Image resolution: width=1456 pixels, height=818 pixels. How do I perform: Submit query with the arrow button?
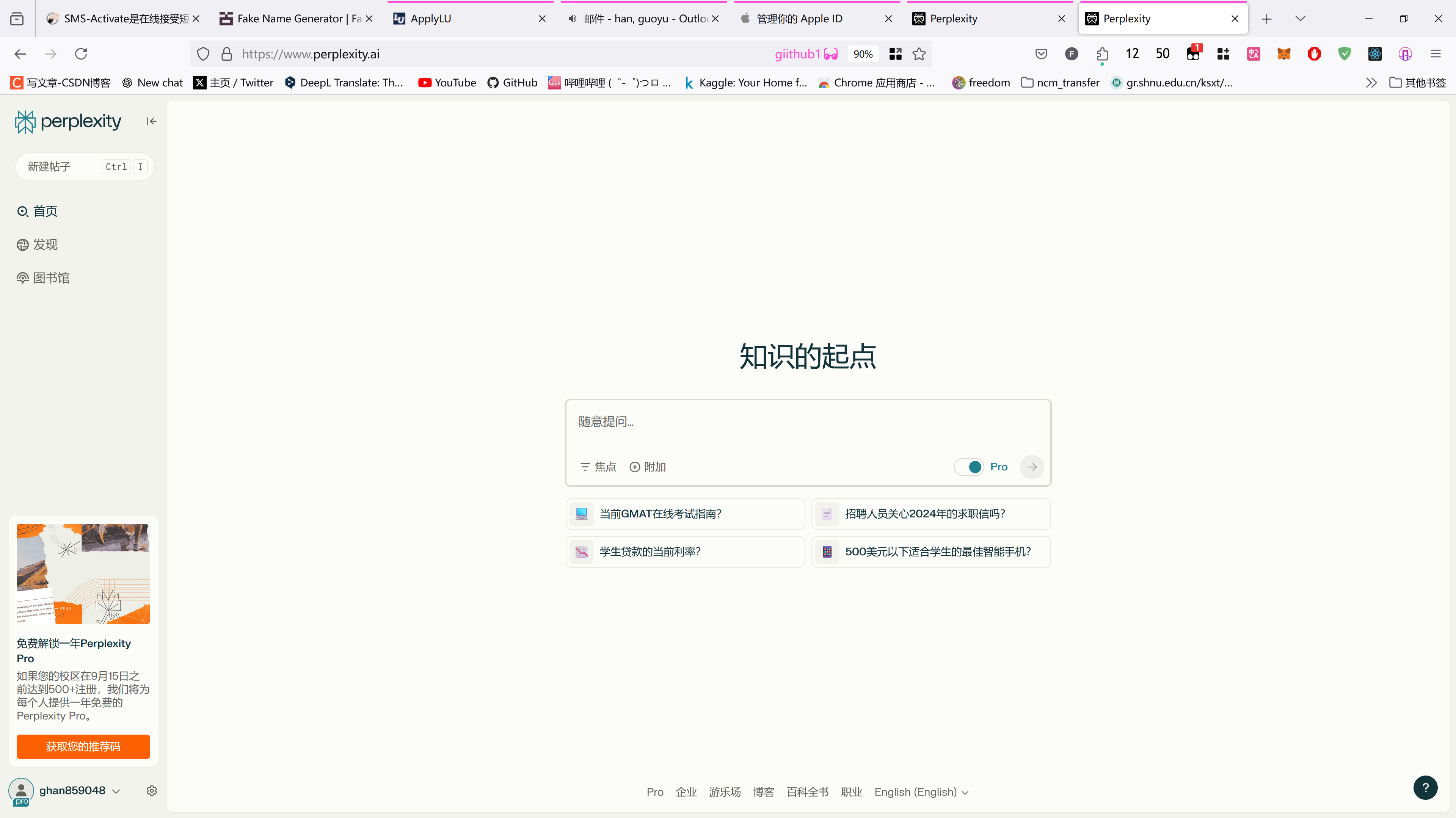[x=1031, y=467]
